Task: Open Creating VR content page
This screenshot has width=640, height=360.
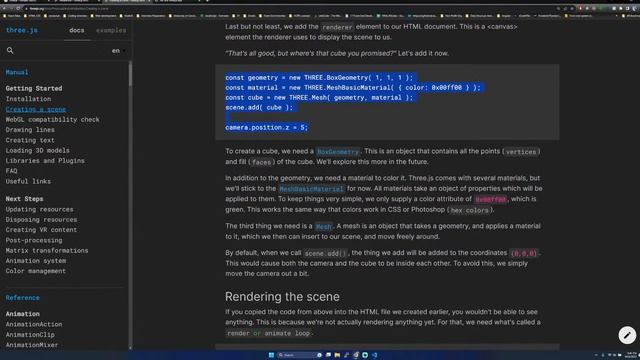Action: (41, 230)
